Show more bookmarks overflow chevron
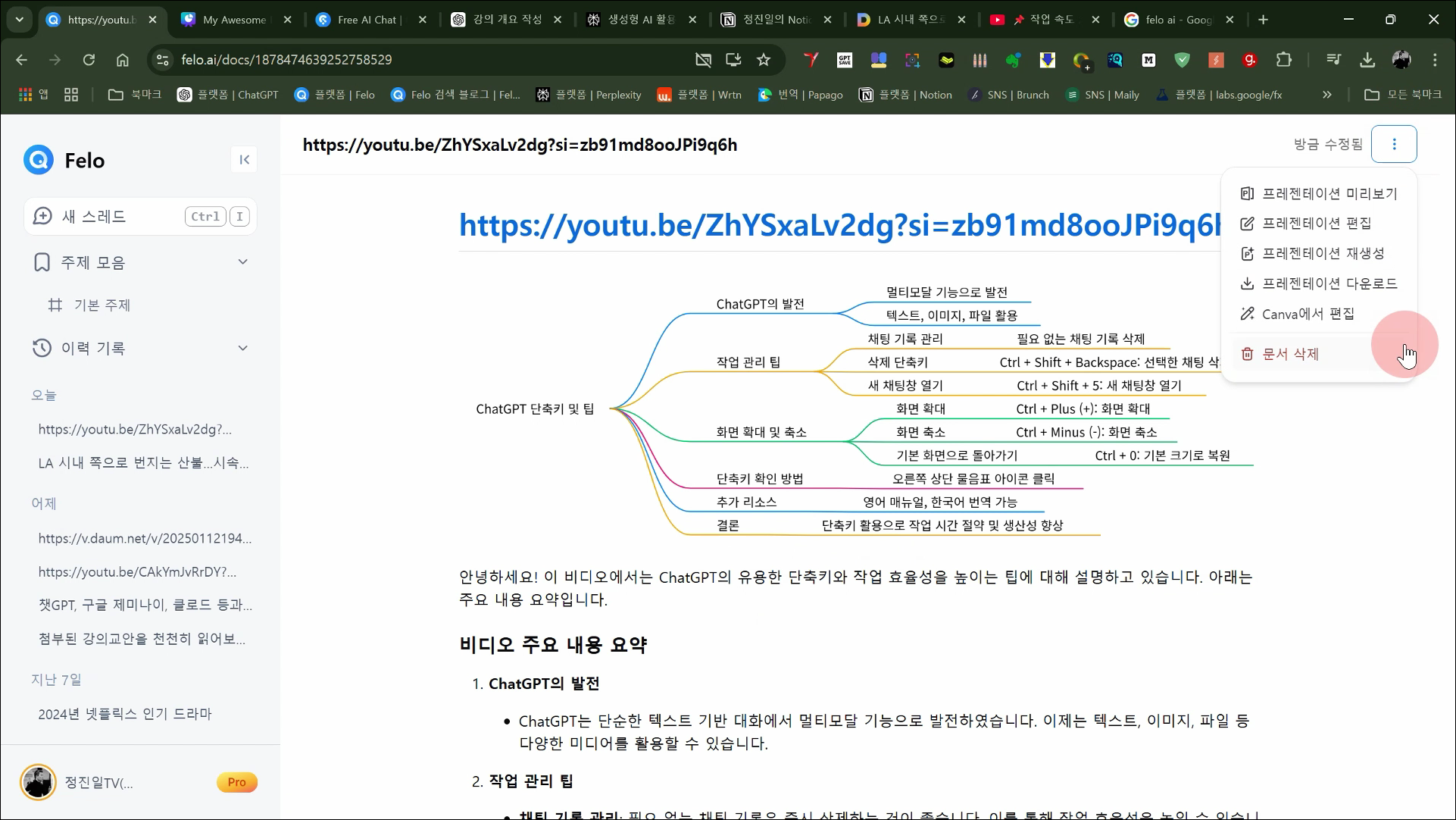This screenshot has height=820, width=1456. pyautogui.click(x=1327, y=95)
